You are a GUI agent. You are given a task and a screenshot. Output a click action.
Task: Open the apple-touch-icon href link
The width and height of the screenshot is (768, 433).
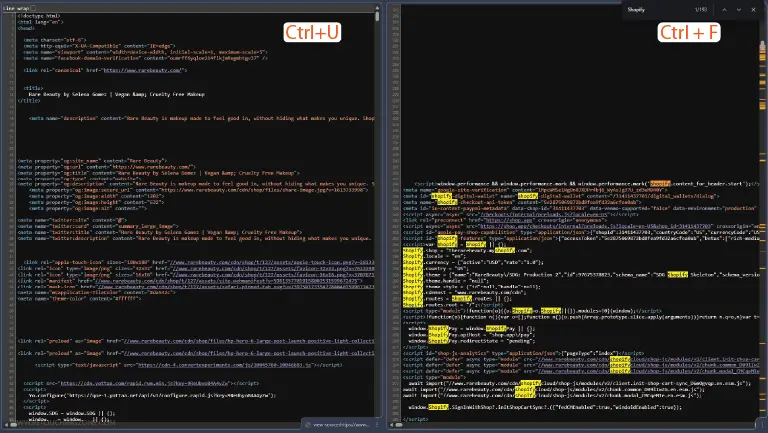coord(272,263)
